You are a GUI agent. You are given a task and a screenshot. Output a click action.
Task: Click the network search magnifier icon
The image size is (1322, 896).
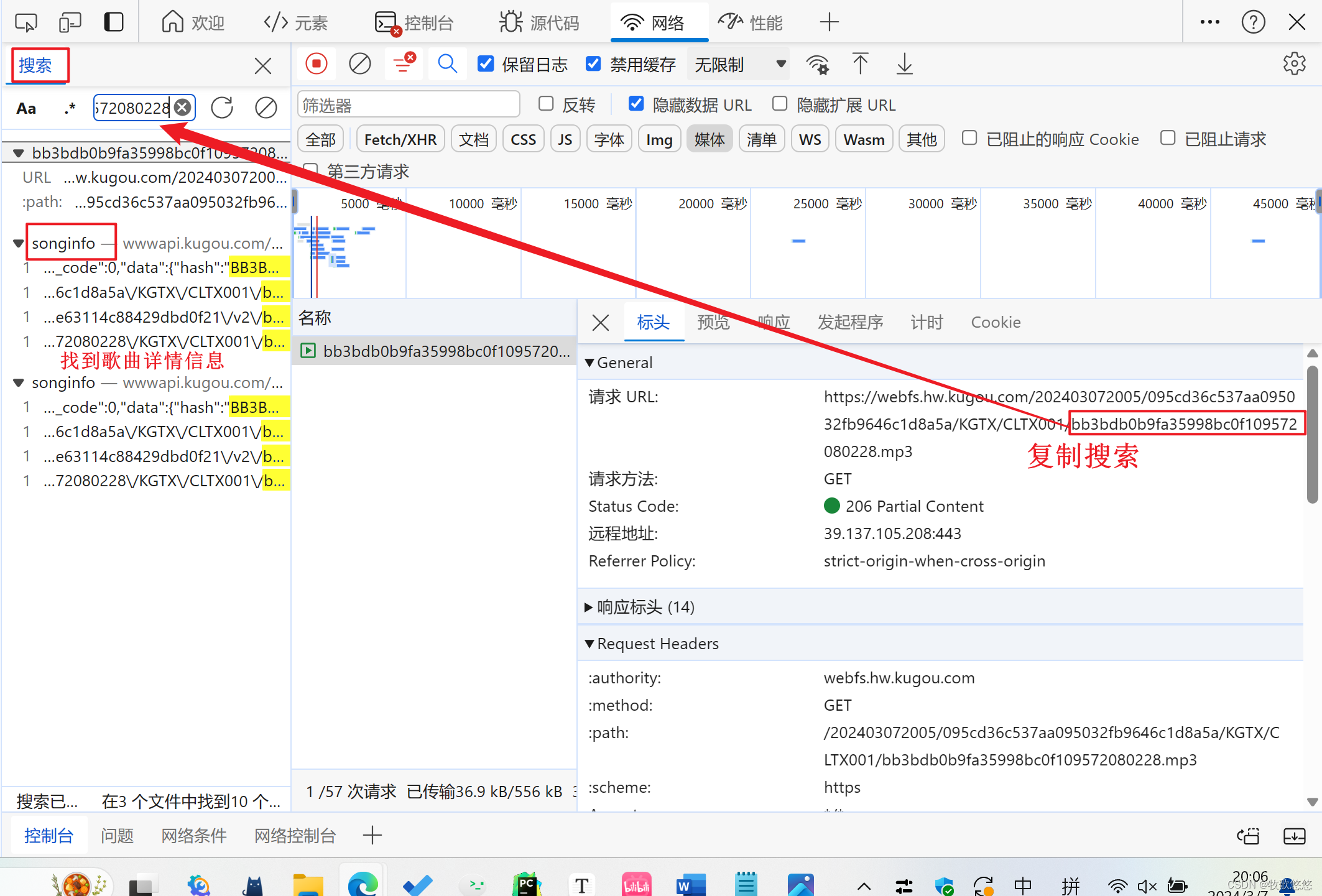447,63
